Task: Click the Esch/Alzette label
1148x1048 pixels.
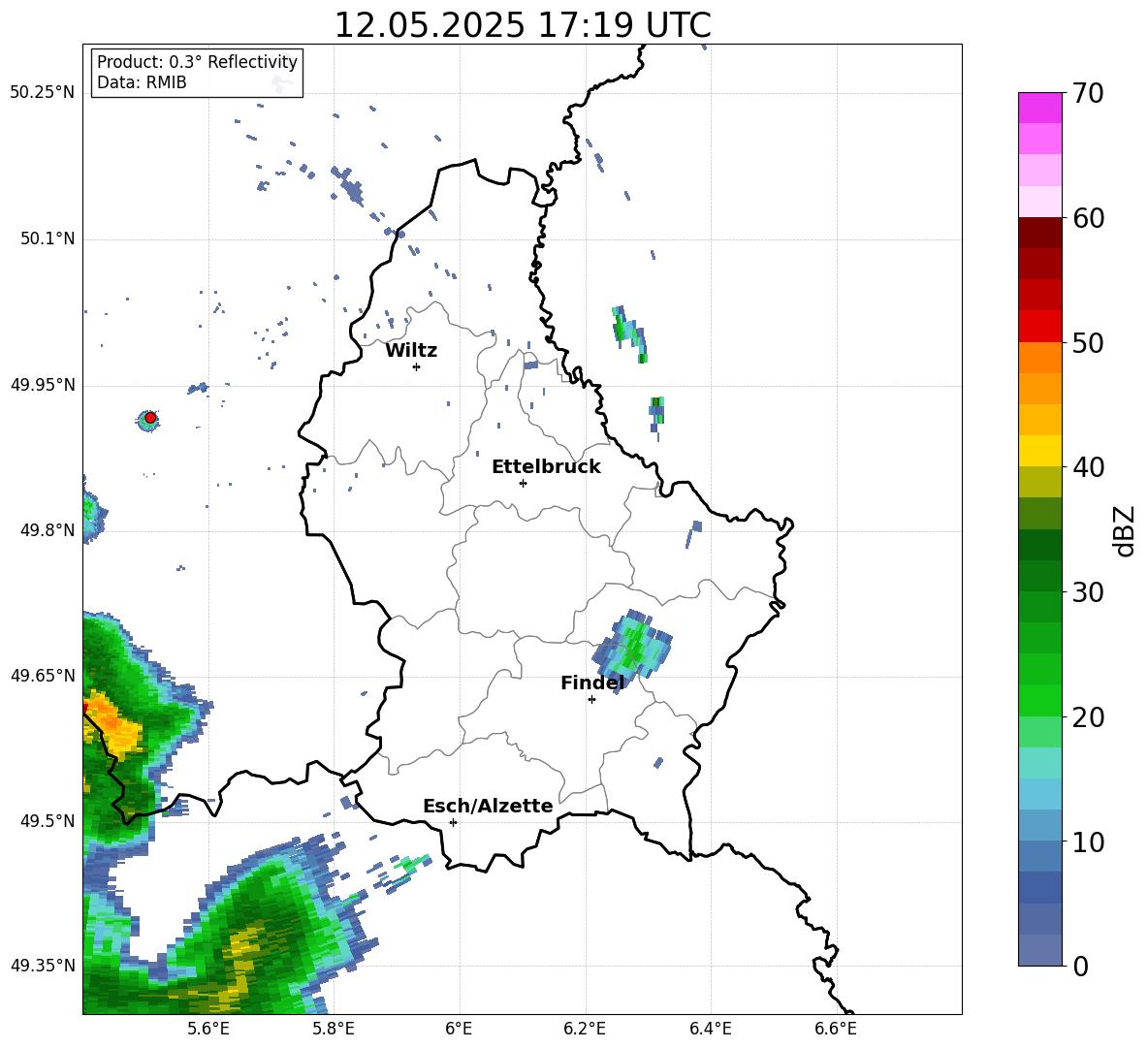Action: [x=488, y=806]
